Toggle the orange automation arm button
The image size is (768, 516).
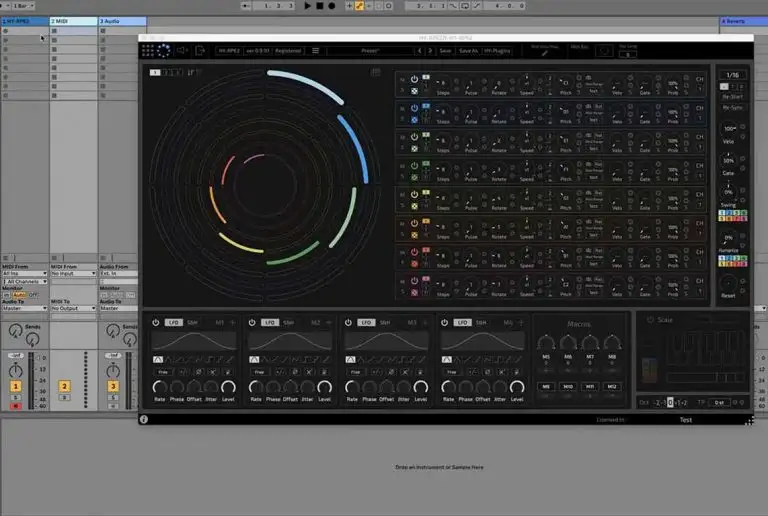(x=359, y=6)
